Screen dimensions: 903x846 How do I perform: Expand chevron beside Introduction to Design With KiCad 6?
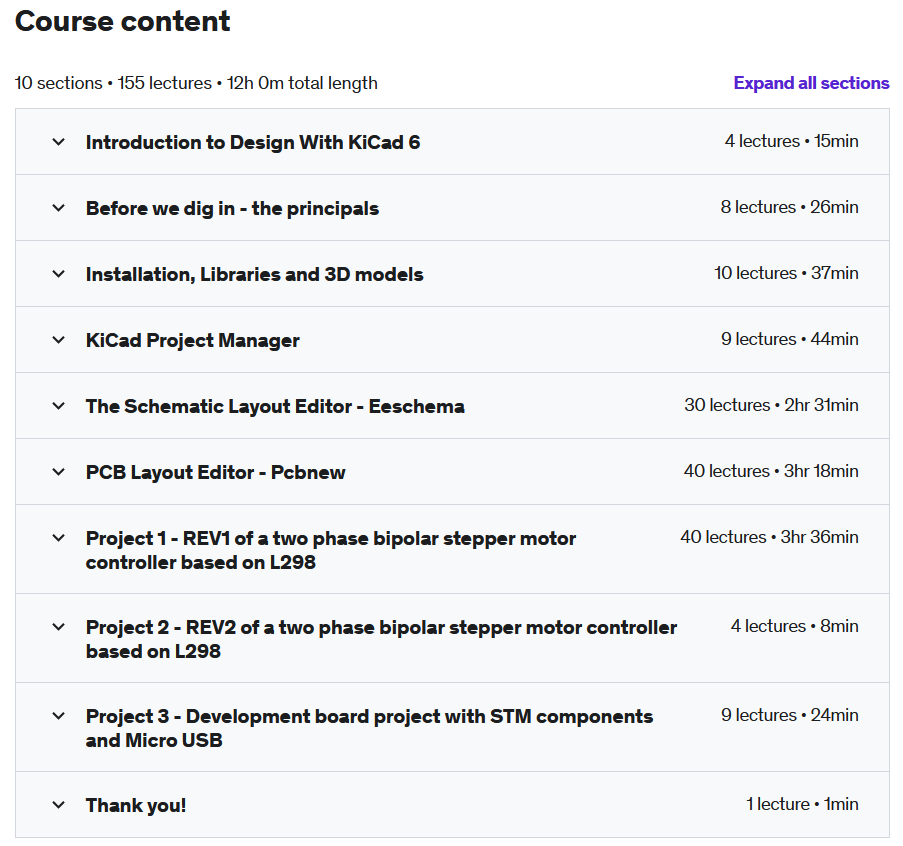click(x=58, y=142)
